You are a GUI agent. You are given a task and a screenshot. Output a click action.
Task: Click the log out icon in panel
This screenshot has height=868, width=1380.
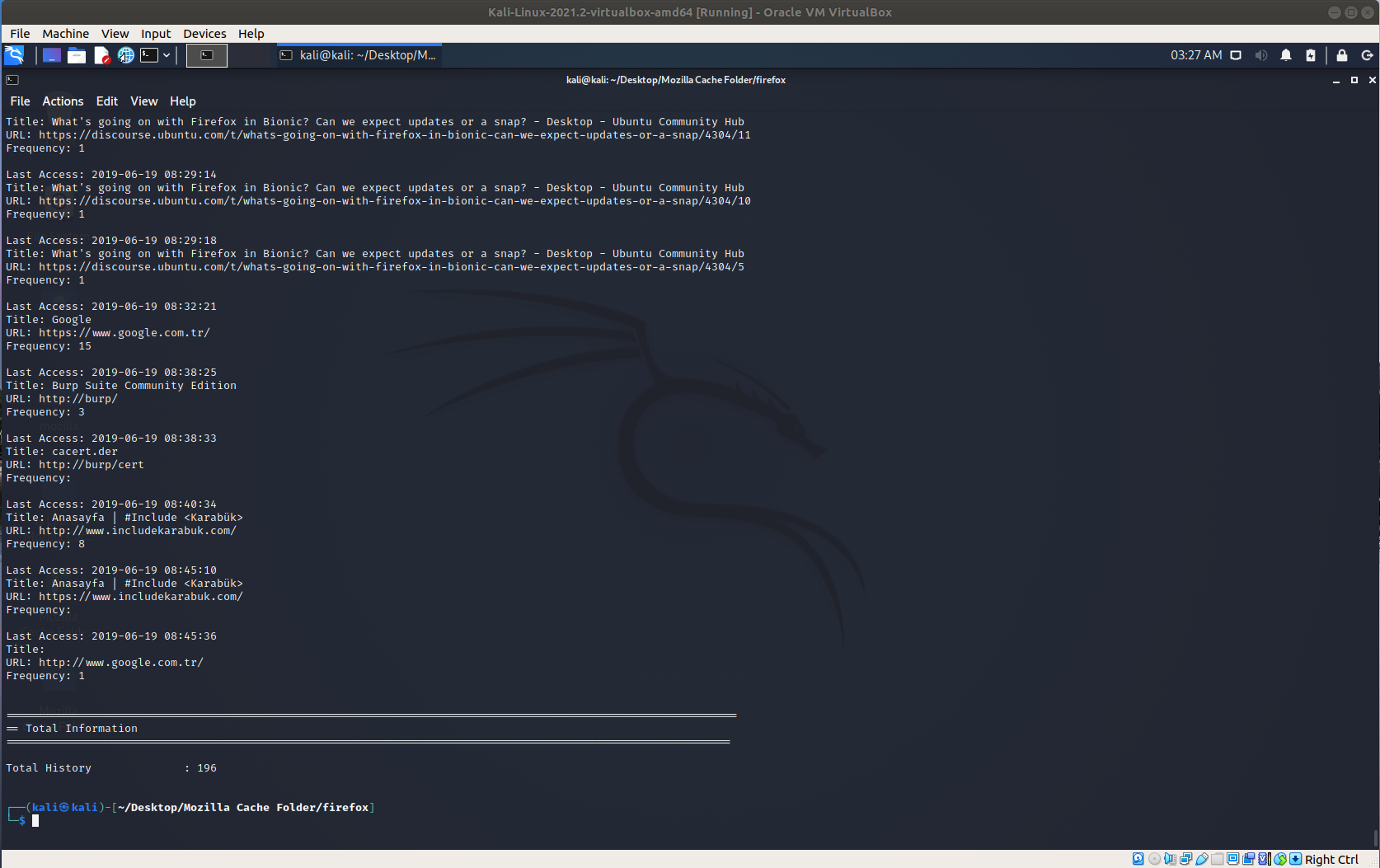[1367, 55]
